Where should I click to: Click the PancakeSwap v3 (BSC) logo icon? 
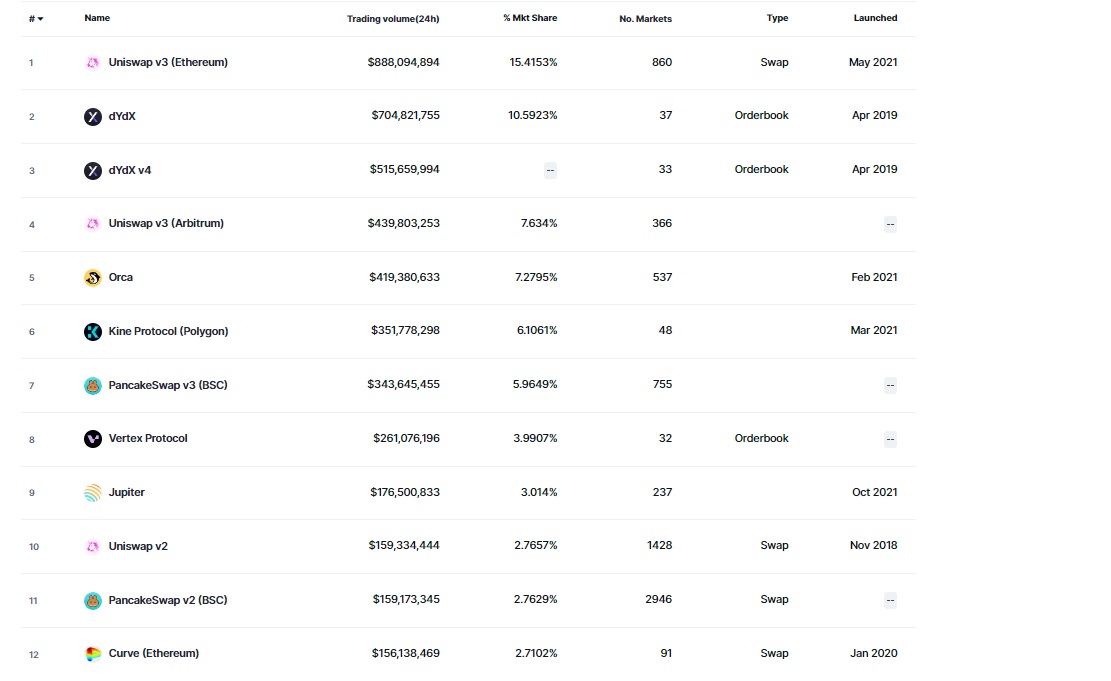click(93, 385)
